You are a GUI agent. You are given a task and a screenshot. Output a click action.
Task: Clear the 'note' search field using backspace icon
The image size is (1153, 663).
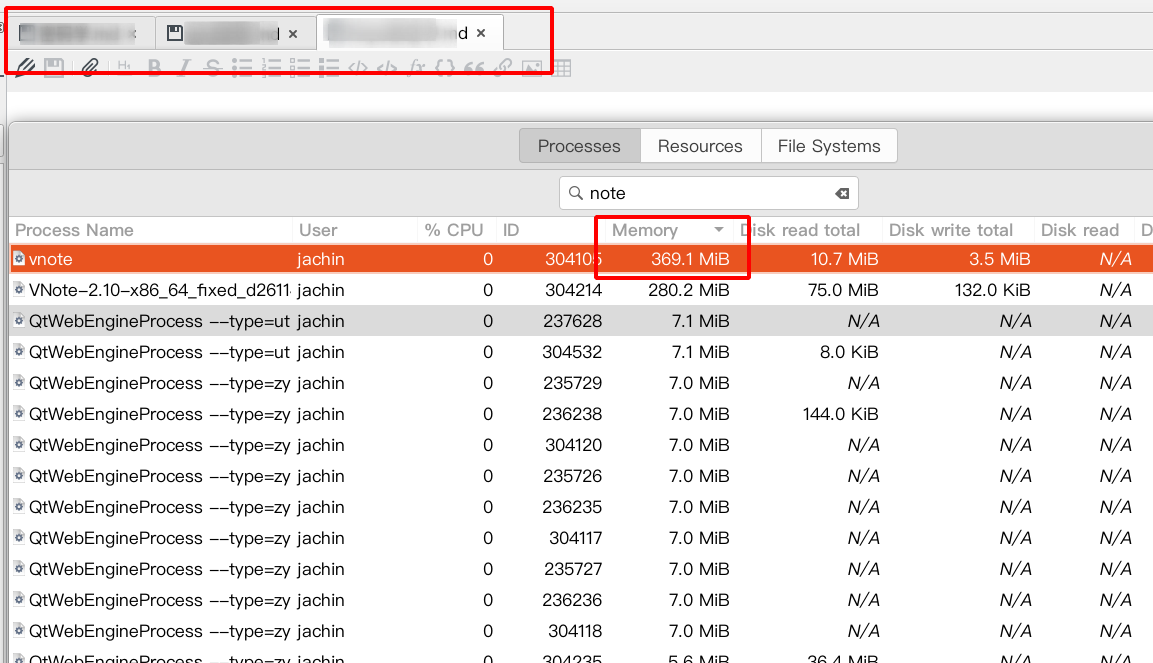click(842, 193)
